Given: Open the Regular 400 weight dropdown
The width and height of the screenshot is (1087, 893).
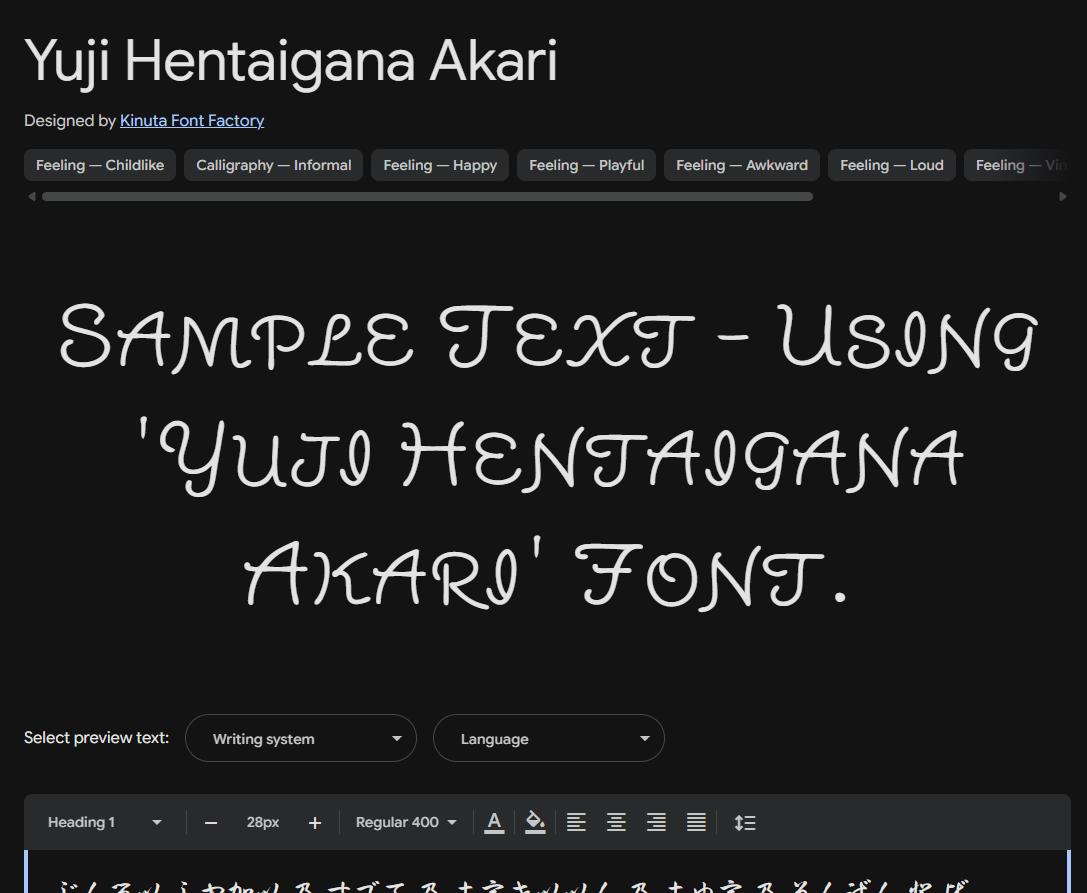Looking at the screenshot, I should 406,822.
